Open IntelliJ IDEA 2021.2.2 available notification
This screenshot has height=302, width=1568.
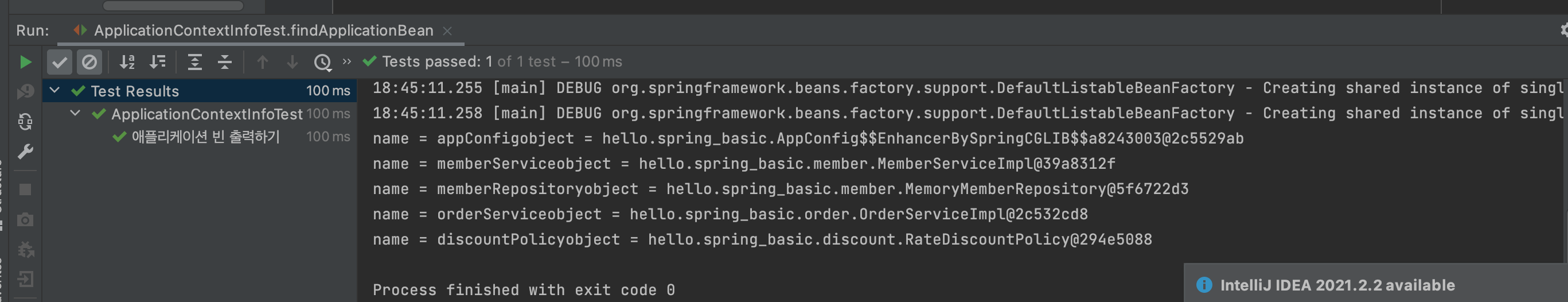pyautogui.click(x=1337, y=285)
